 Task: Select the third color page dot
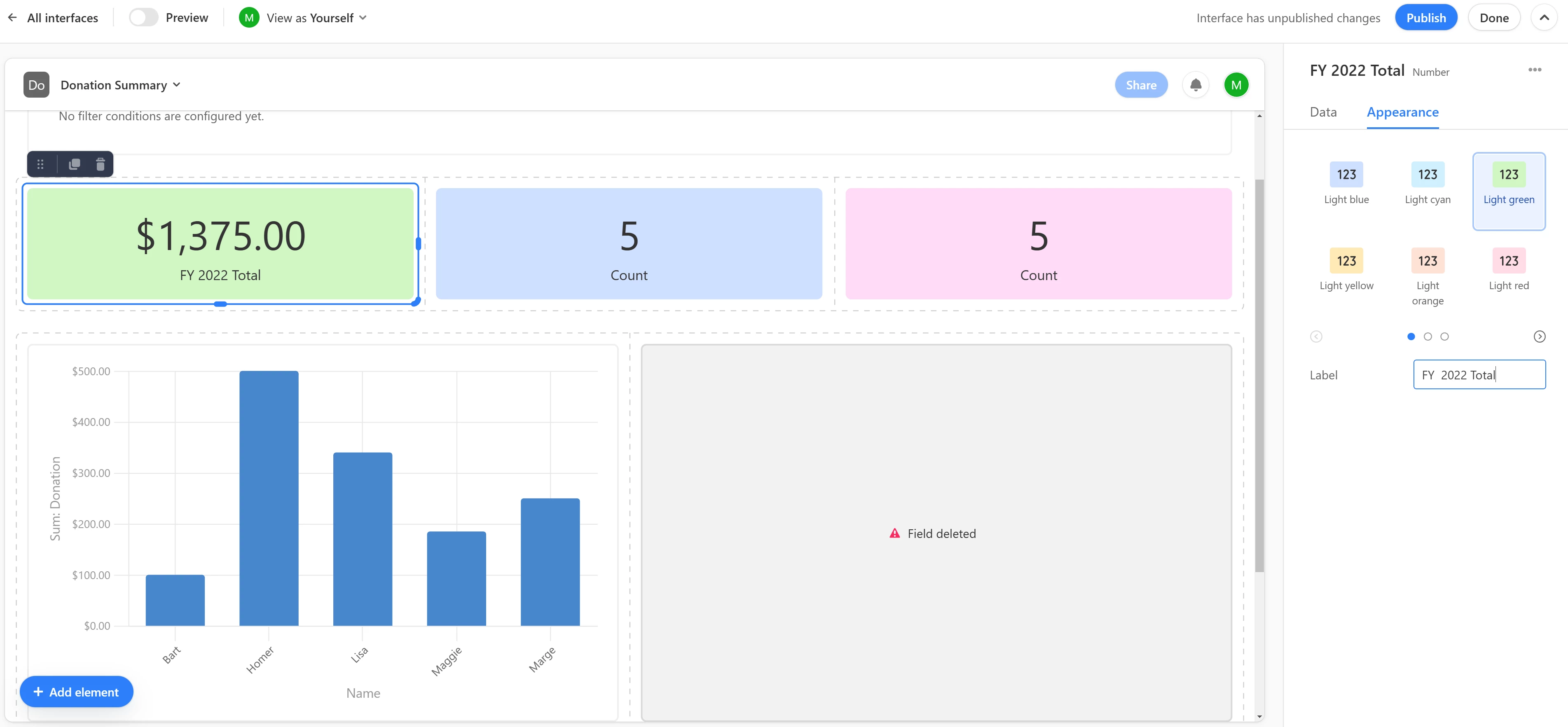click(x=1444, y=337)
